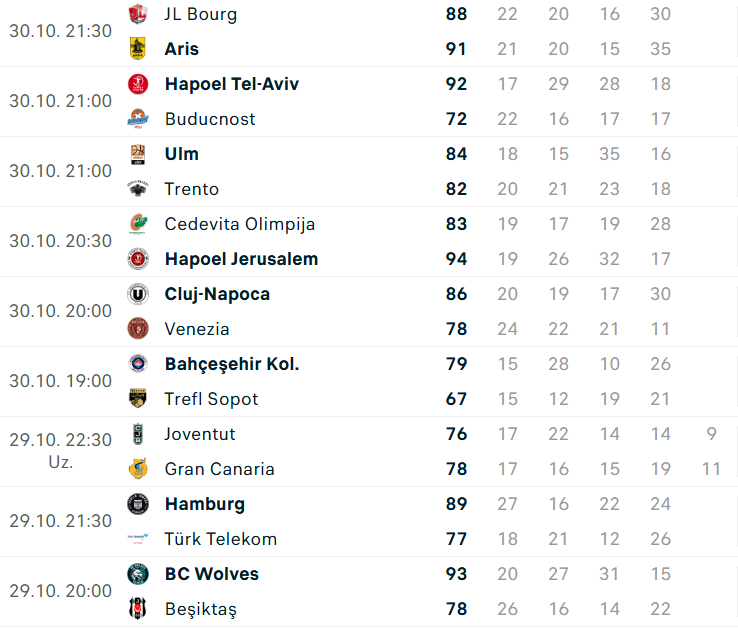This screenshot has width=738, height=633.
Task: Open the Hapoel Tel-Aviv red logo
Action: pyautogui.click(x=138, y=84)
